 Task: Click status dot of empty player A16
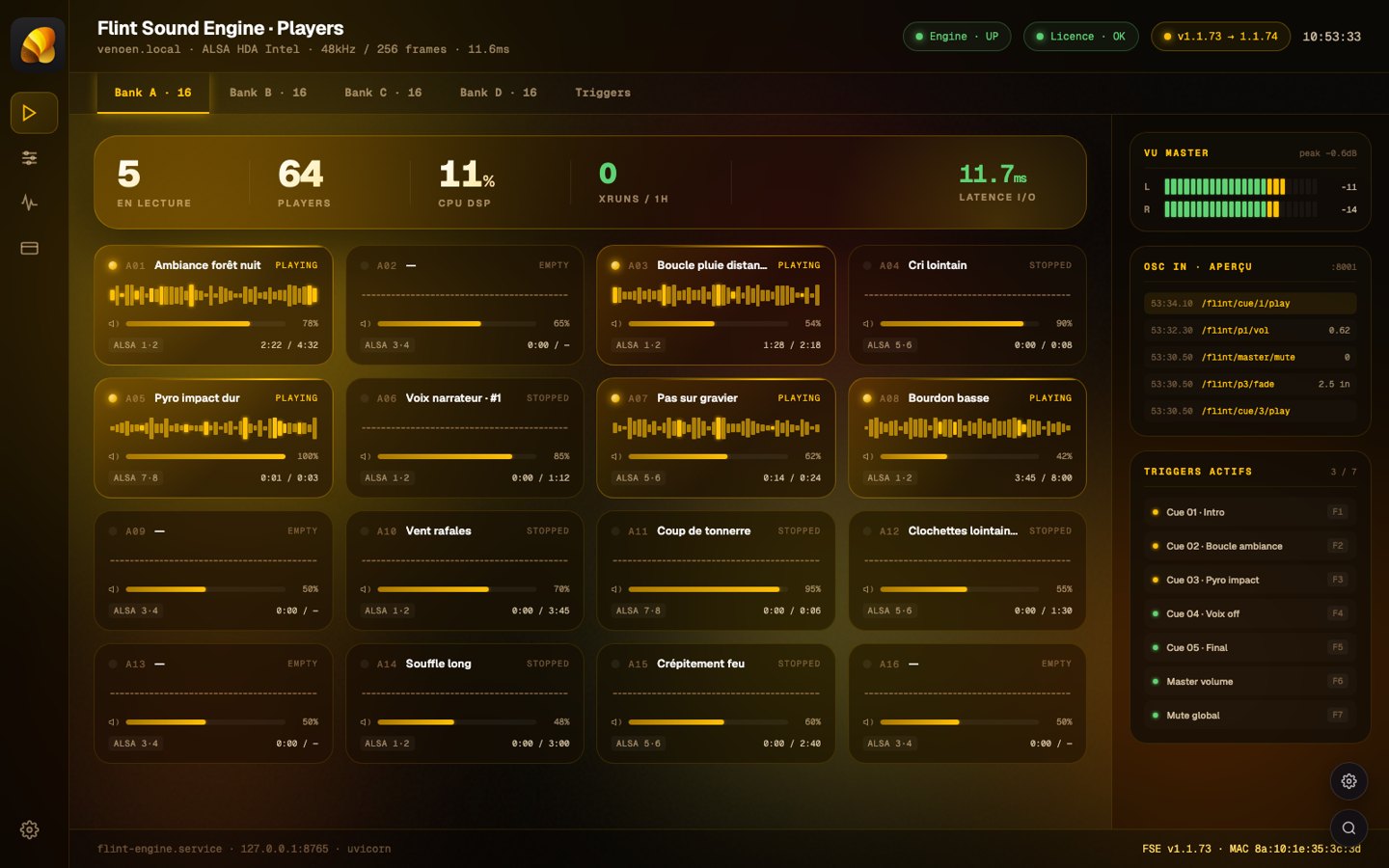[867, 664]
